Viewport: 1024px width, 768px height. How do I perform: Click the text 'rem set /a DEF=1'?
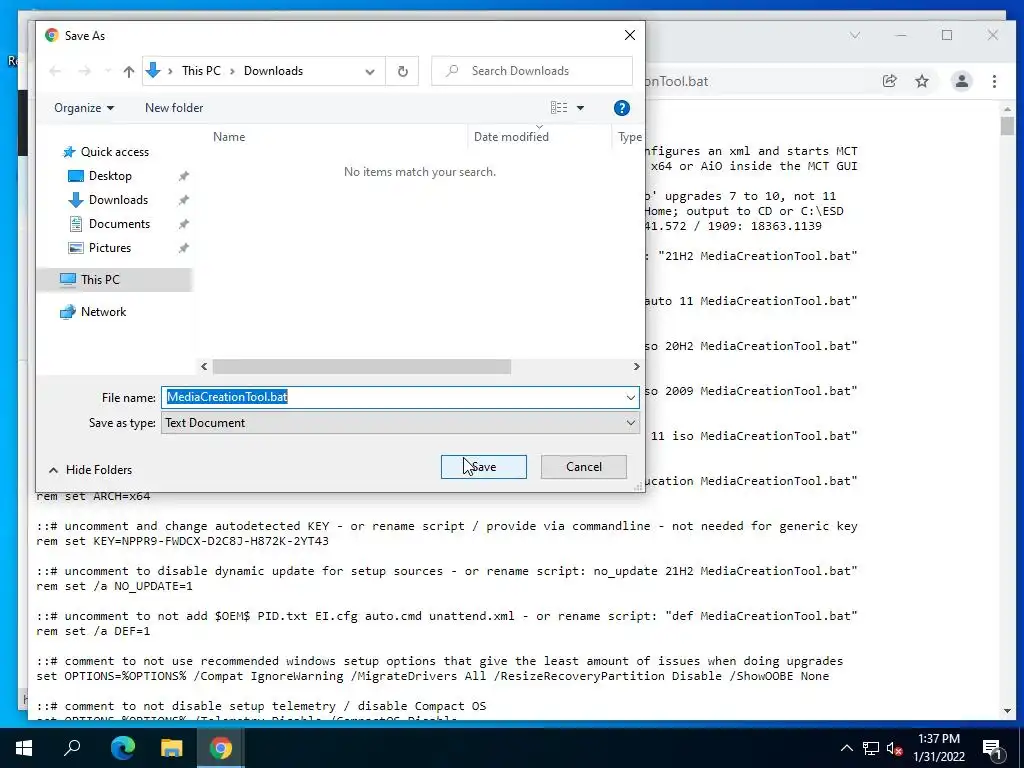click(x=93, y=631)
